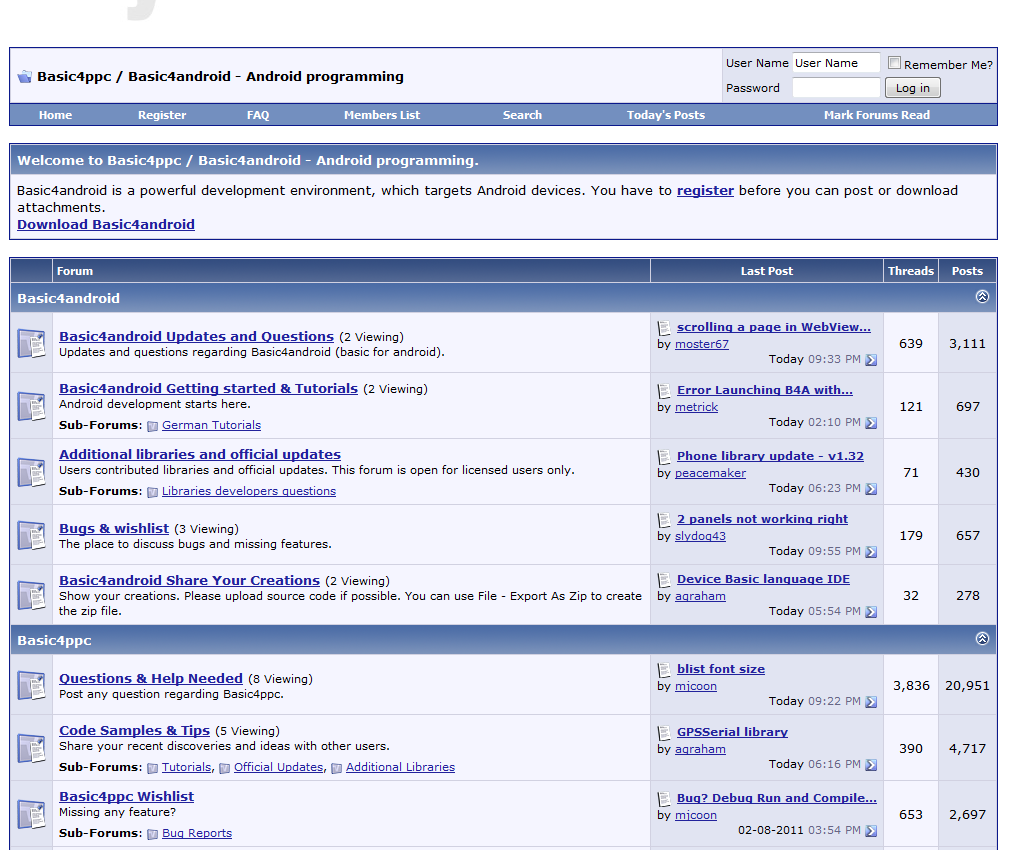
Task: Open last post arrow for the blist font size thread
Action: [x=870, y=702]
